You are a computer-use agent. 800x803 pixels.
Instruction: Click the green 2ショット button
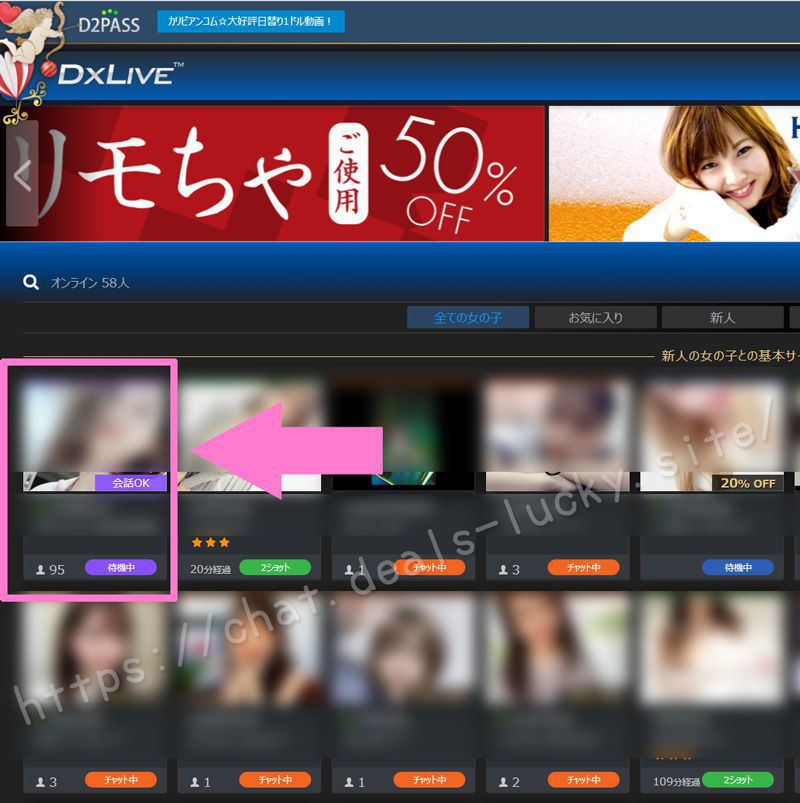click(273, 567)
